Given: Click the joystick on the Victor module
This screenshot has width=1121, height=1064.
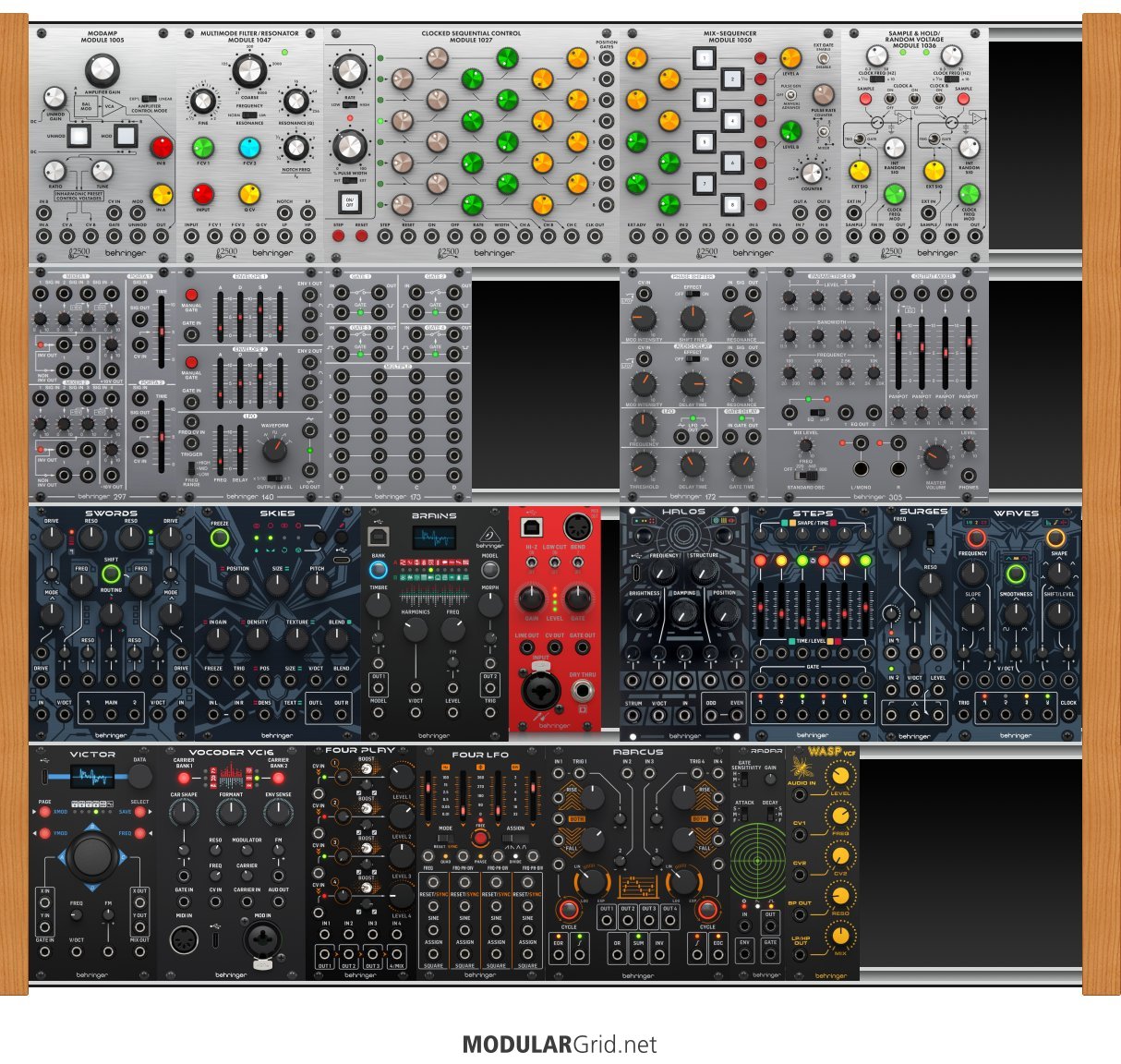Looking at the screenshot, I should pos(91,857).
